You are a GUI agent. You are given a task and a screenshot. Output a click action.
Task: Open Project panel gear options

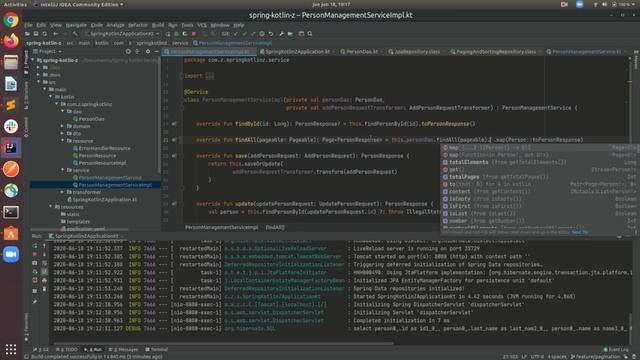148,52
